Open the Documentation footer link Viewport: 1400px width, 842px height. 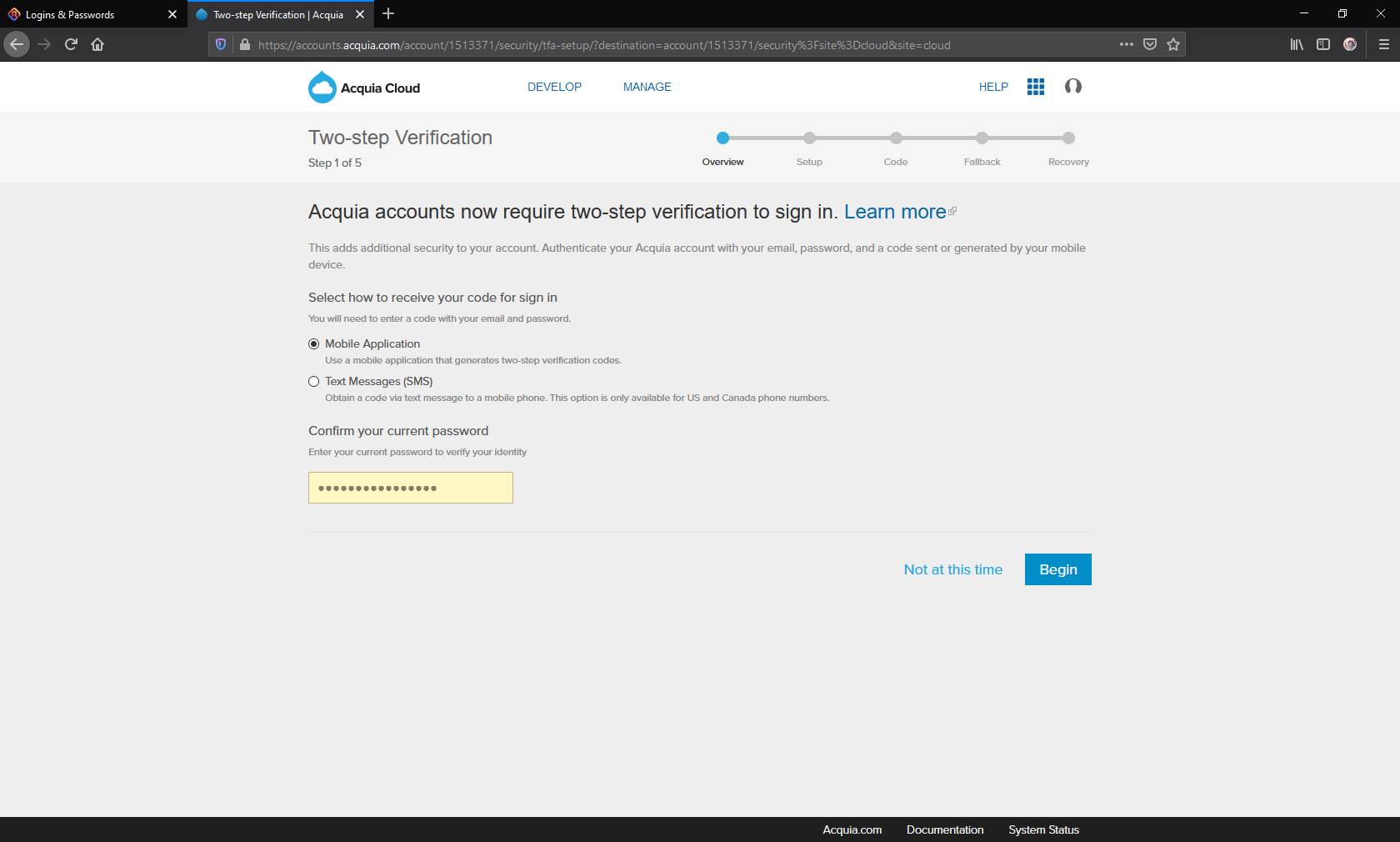pos(945,829)
